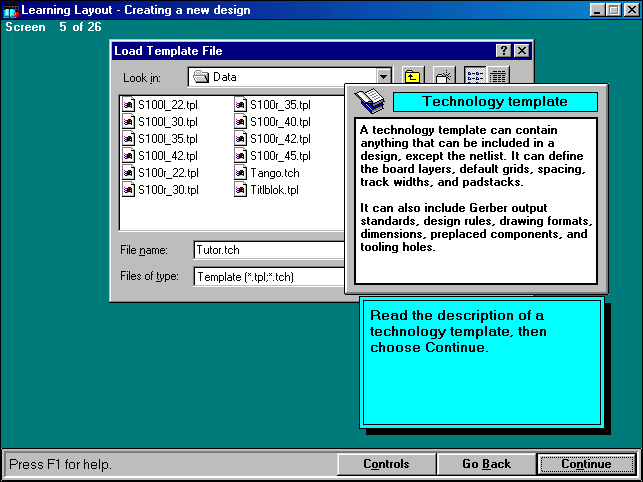Close the Load Template File dialog
Image resolution: width=643 pixels, height=482 pixels.
pyautogui.click(x=522, y=50)
